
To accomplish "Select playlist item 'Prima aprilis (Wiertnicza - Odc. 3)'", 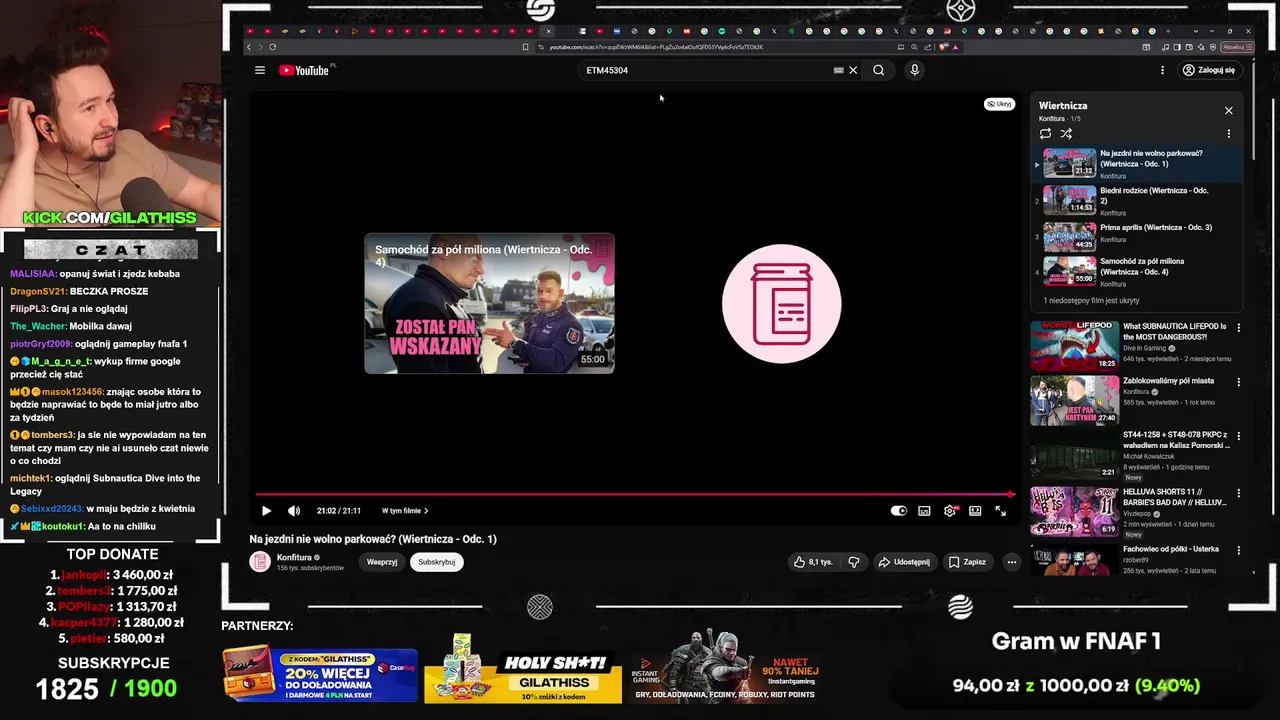I will coord(1137,236).
